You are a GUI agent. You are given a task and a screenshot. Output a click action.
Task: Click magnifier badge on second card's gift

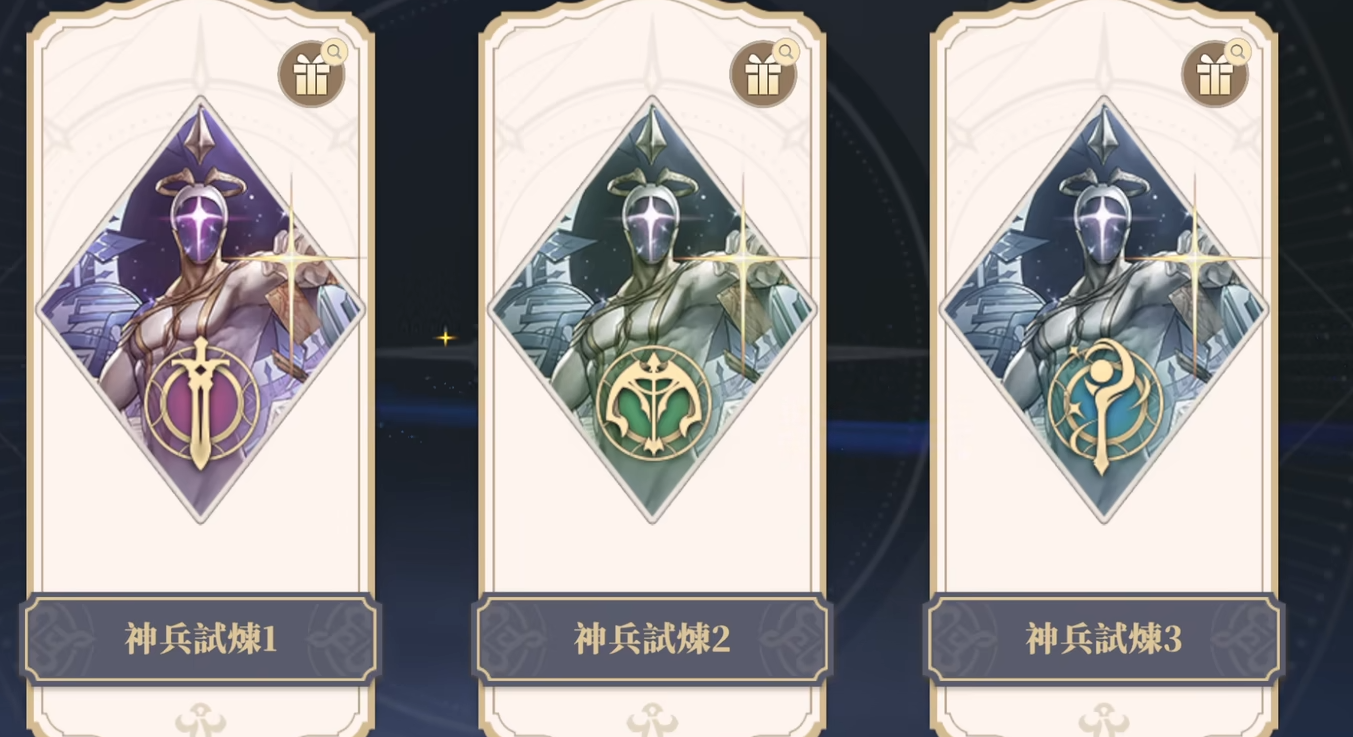(x=786, y=51)
